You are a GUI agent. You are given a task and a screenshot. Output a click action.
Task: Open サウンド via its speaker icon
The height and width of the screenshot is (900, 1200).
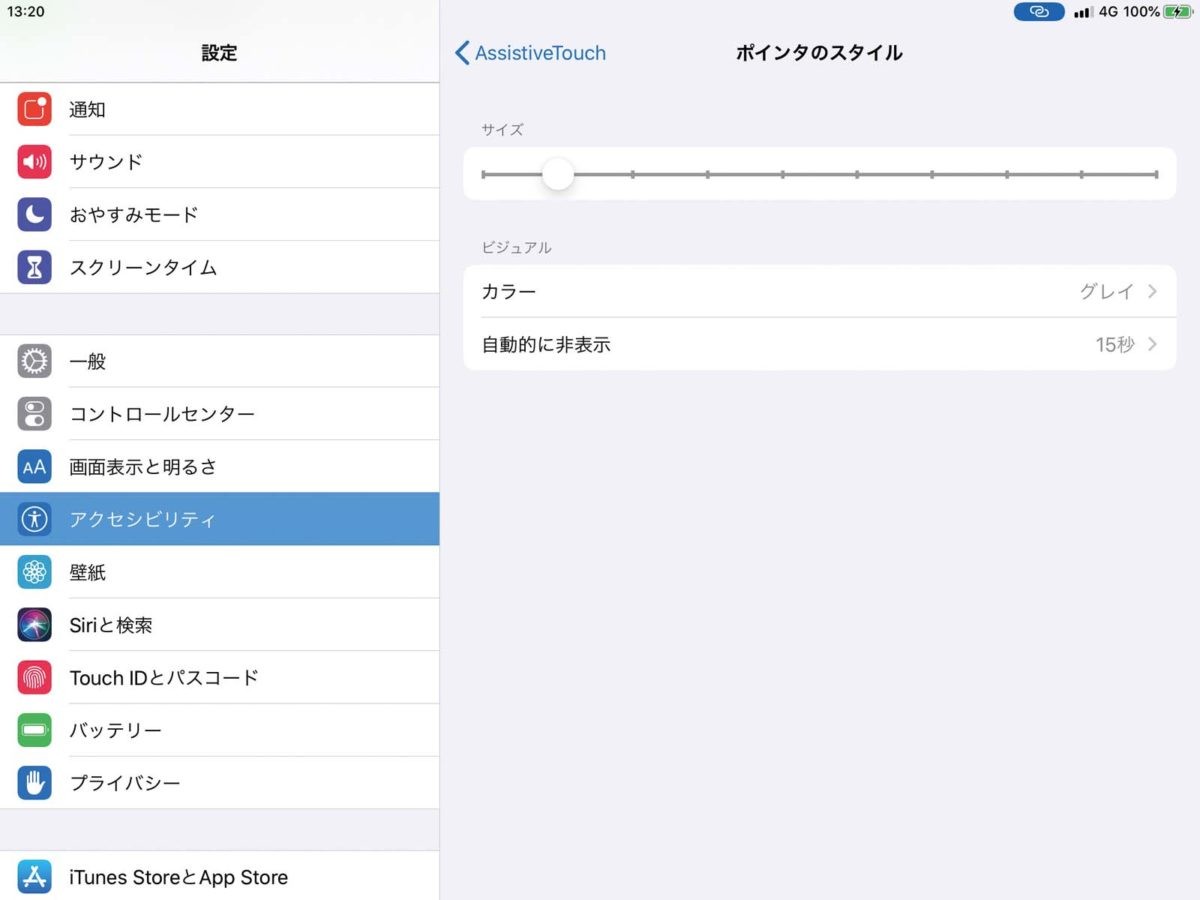[34, 162]
